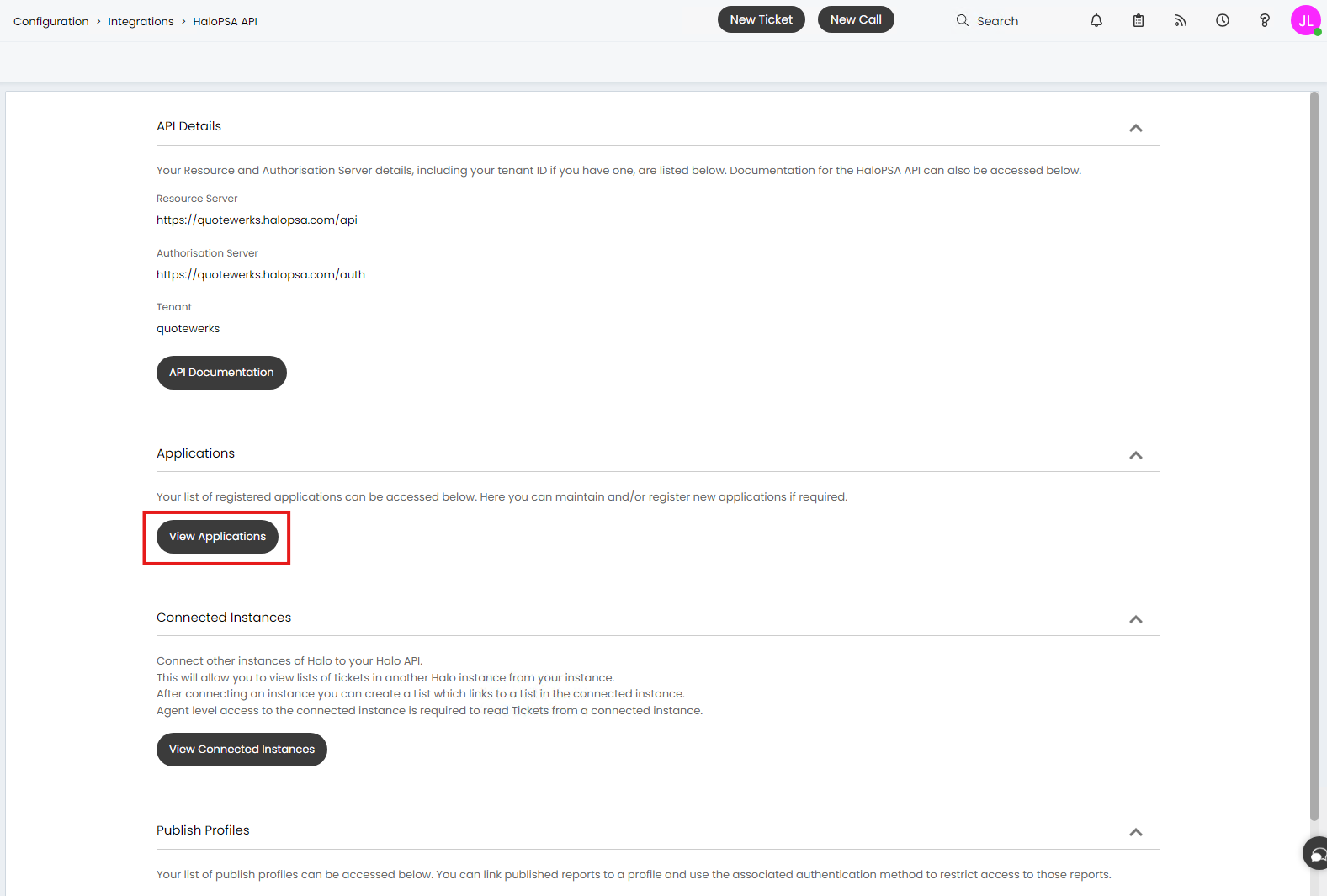Go to Configuration breadcrumb
The image size is (1327, 896).
pyautogui.click(x=50, y=21)
